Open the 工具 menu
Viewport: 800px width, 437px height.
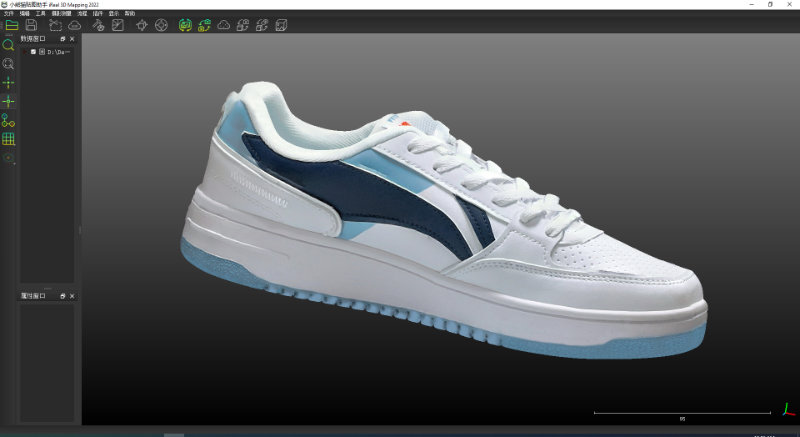coord(40,13)
